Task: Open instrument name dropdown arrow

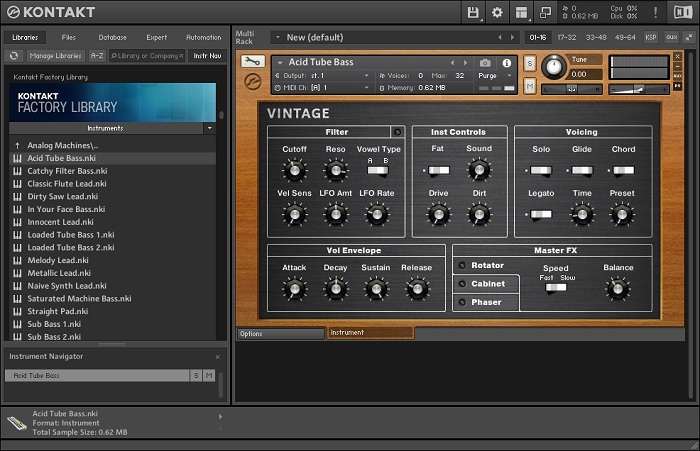Action: pyautogui.click(x=280, y=63)
